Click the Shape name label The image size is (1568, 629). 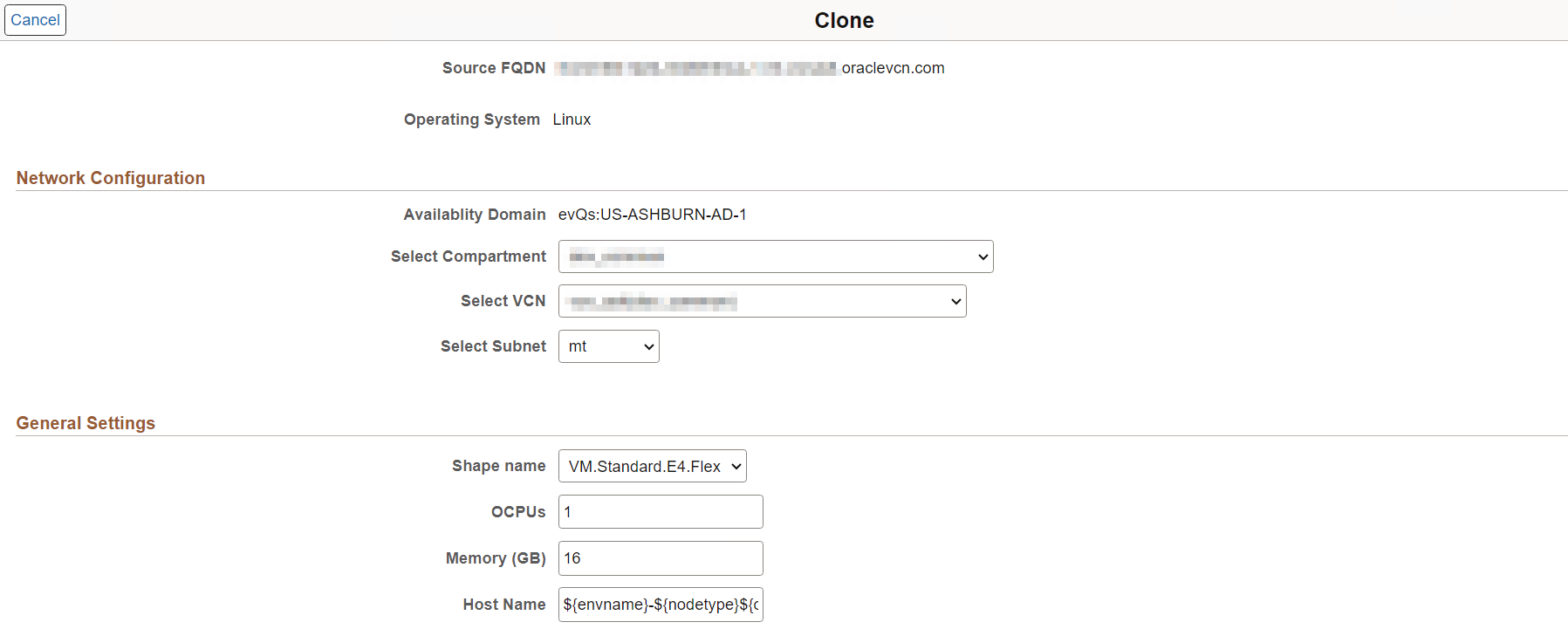click(x=499, y=466)
